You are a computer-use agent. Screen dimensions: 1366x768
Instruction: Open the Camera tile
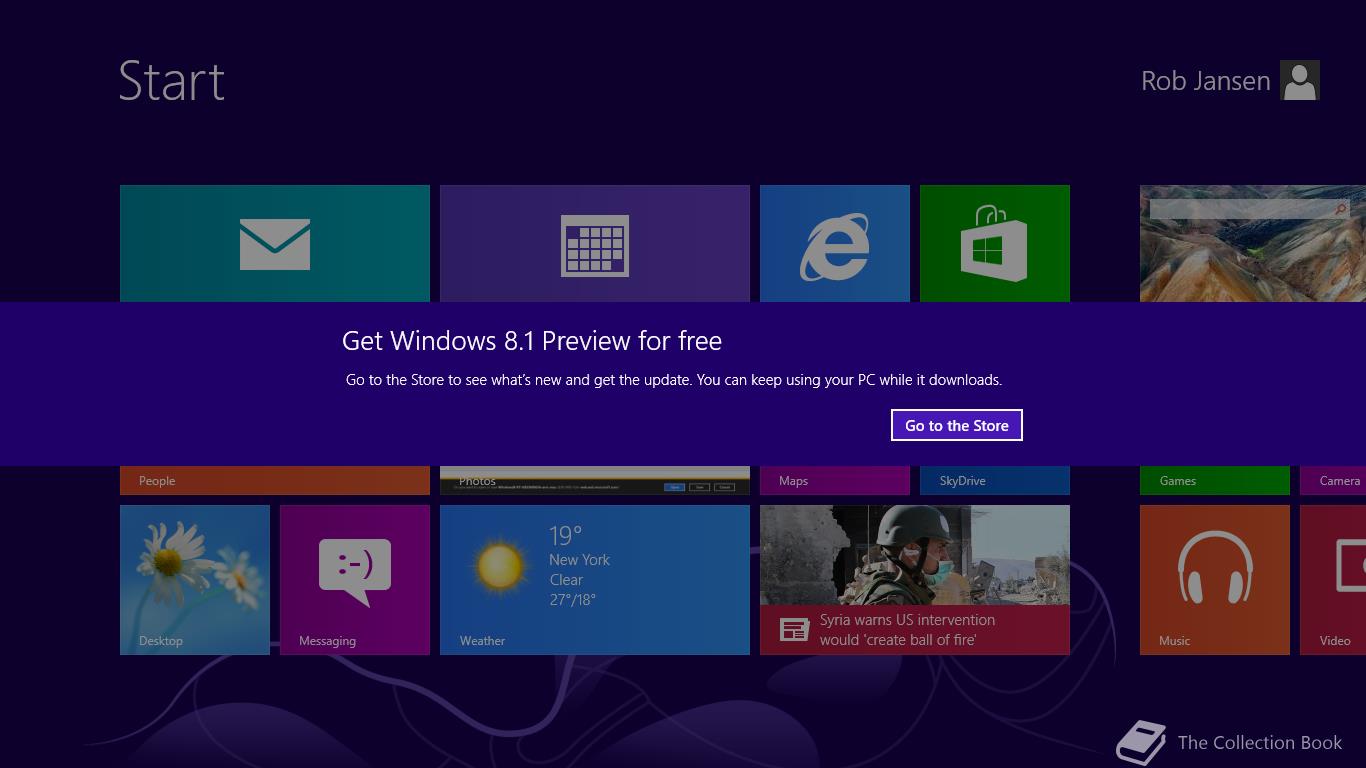(x=1333, y=480)
